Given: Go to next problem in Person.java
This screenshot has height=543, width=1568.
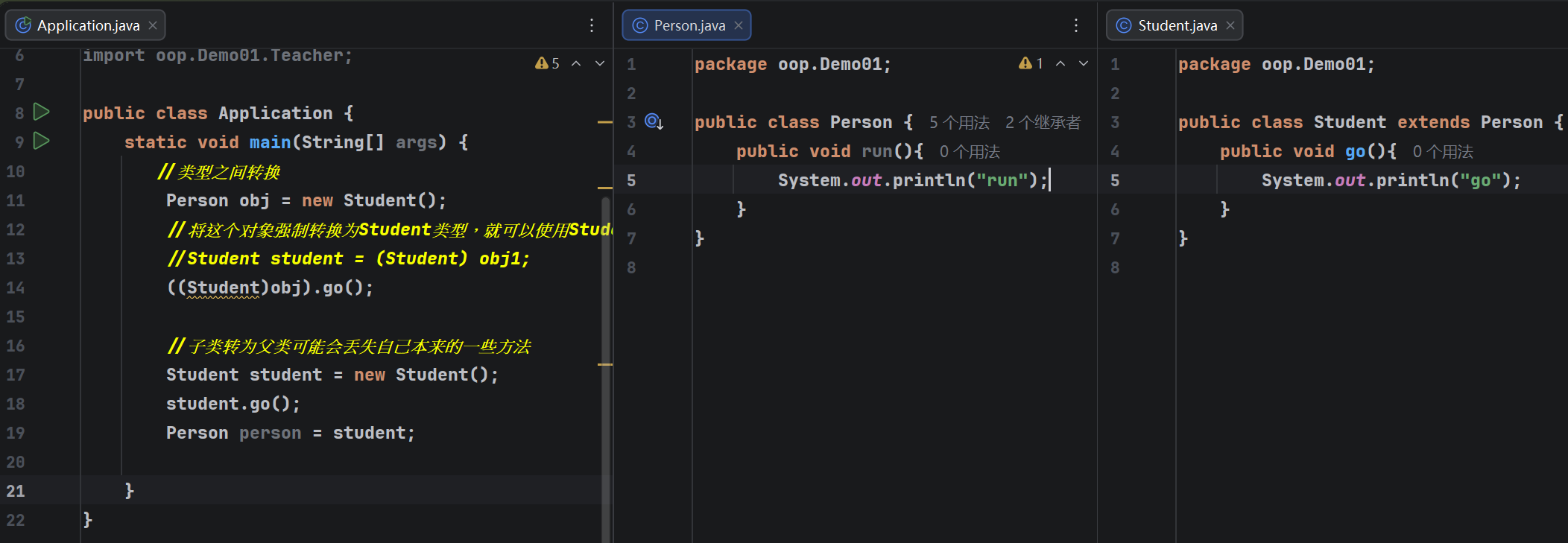Looking at the screenshot, I should (1084, 63).
